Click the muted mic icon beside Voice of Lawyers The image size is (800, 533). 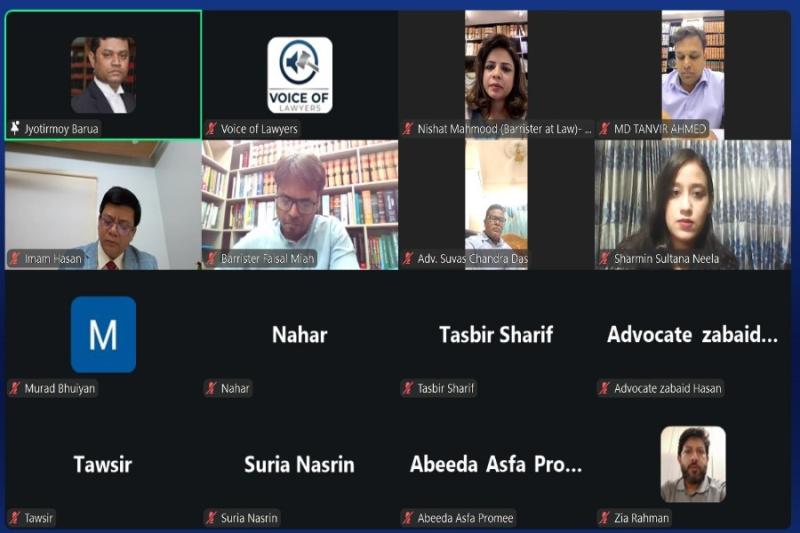point(211,129)
